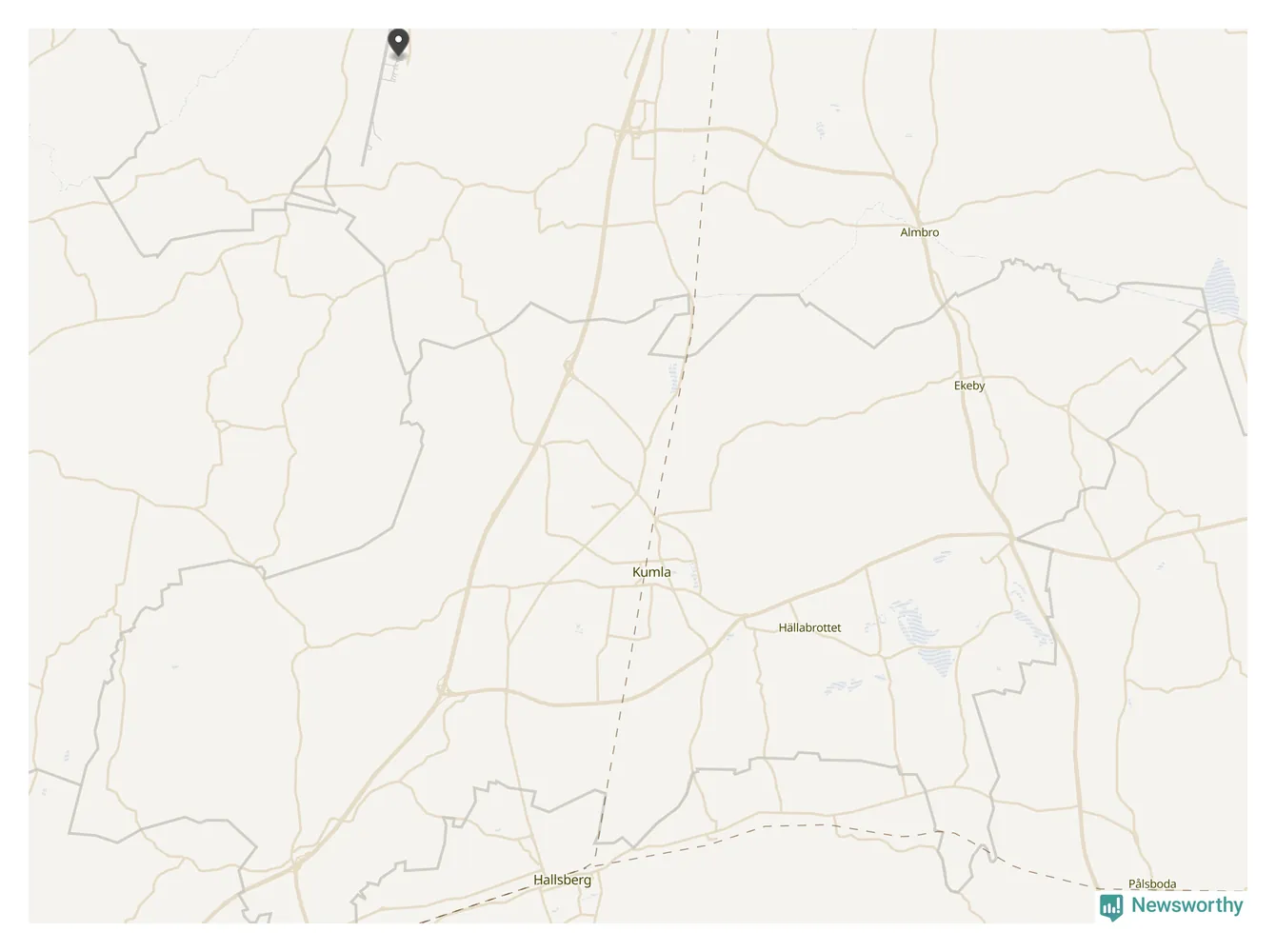Click the wetland patch along railway north of Kumla
The height and width of the screenshot is (952, 1276).
click(x=676, y=377)
